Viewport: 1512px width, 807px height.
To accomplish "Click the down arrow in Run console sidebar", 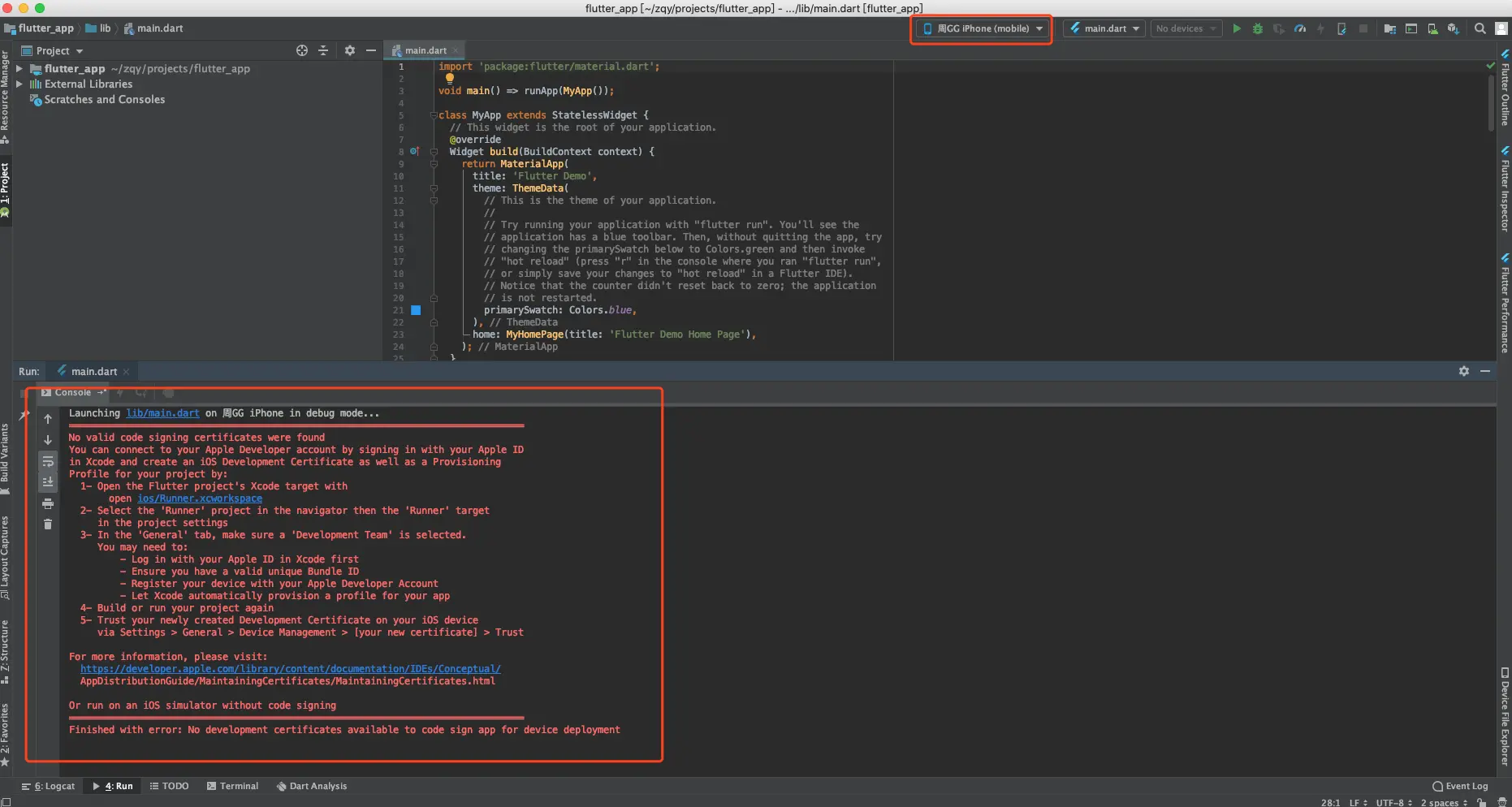I will (x=48, y=440).
